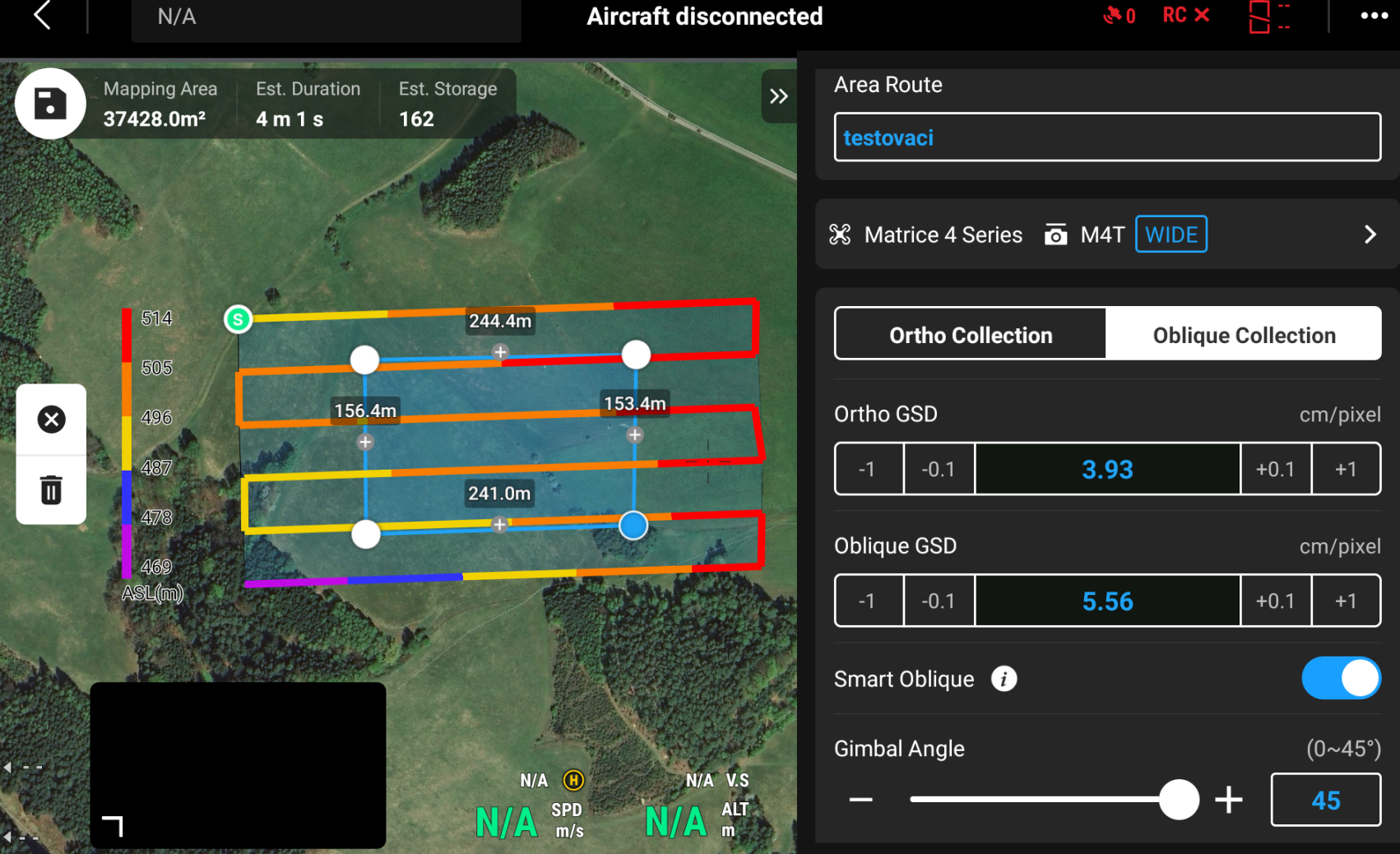The height and width of the screenshot is (854, 1400).
Task: Save the route with the floppy disk icon
Action: point(50,104)
